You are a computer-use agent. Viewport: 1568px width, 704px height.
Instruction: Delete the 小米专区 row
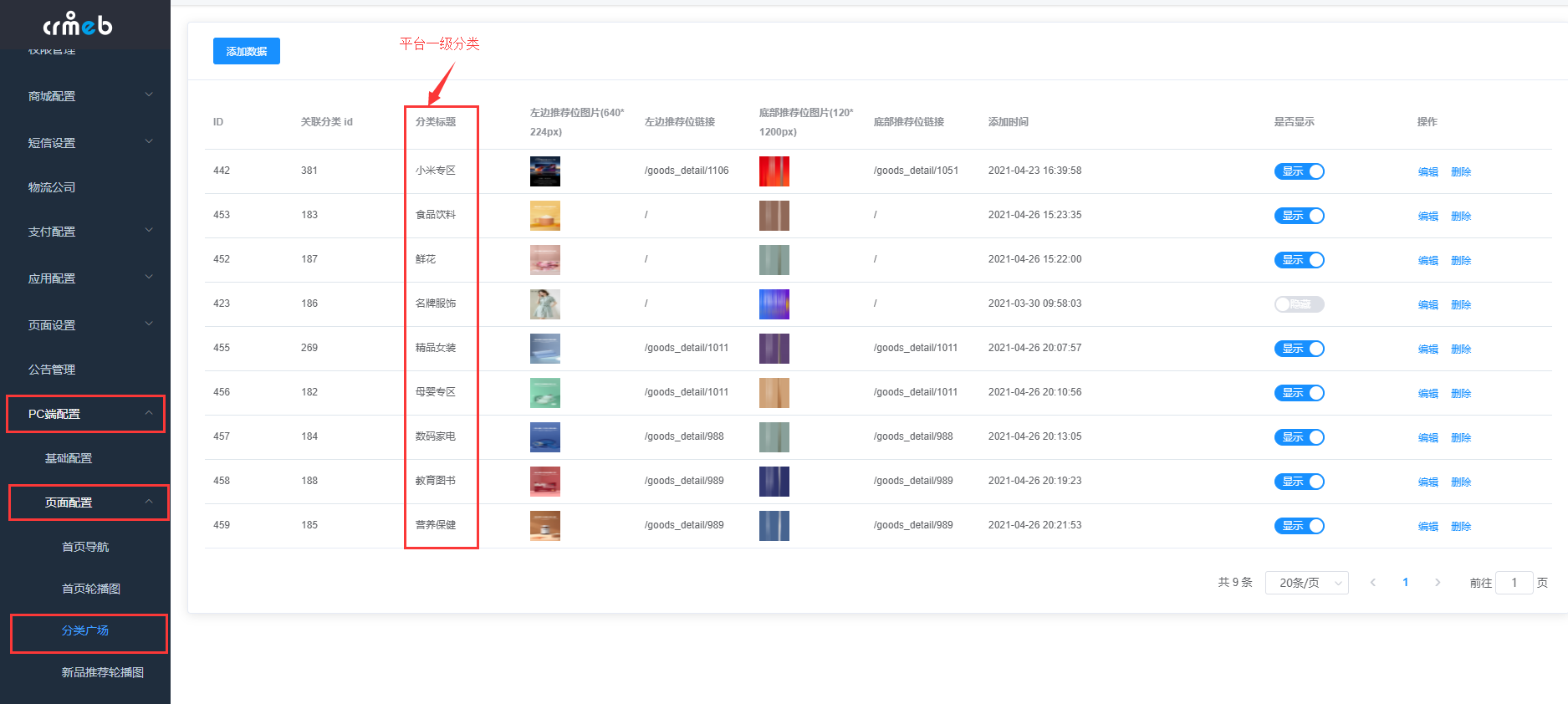click(1461, 172)
